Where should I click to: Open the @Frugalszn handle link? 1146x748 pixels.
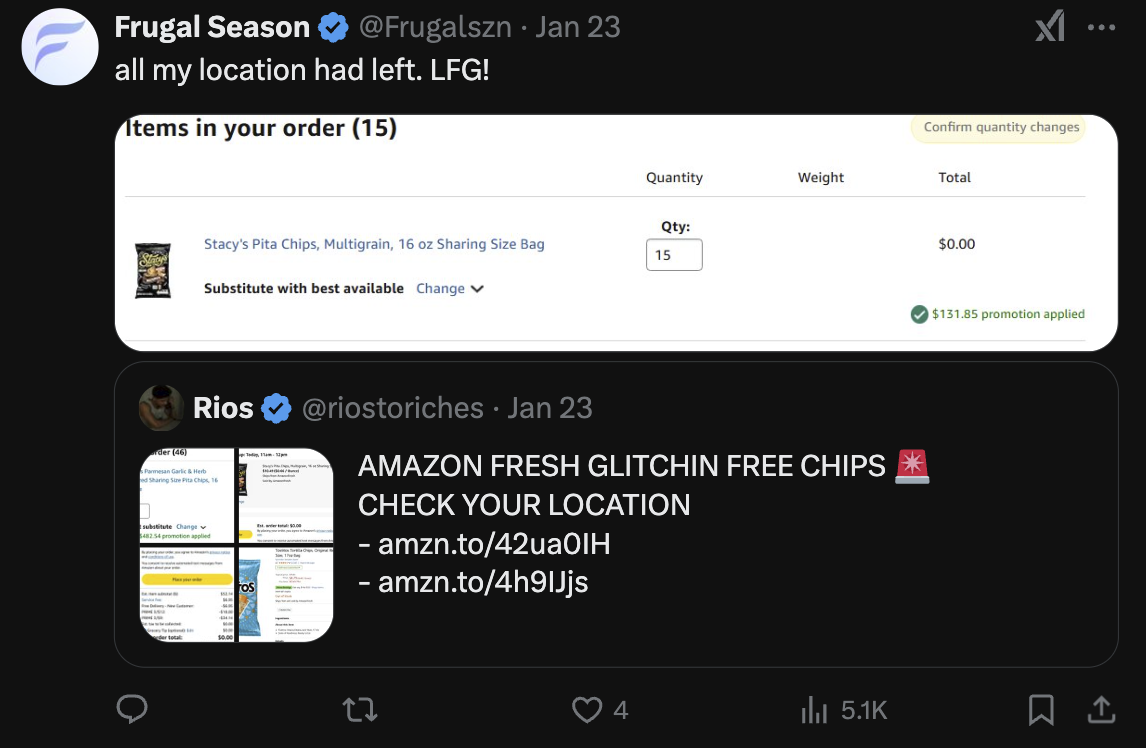pyautogui.click(x=436, y=28)
